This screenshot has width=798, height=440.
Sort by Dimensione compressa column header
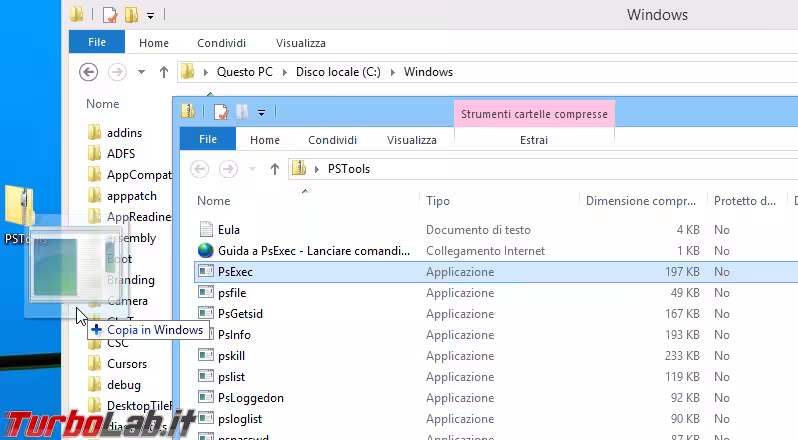640,201
